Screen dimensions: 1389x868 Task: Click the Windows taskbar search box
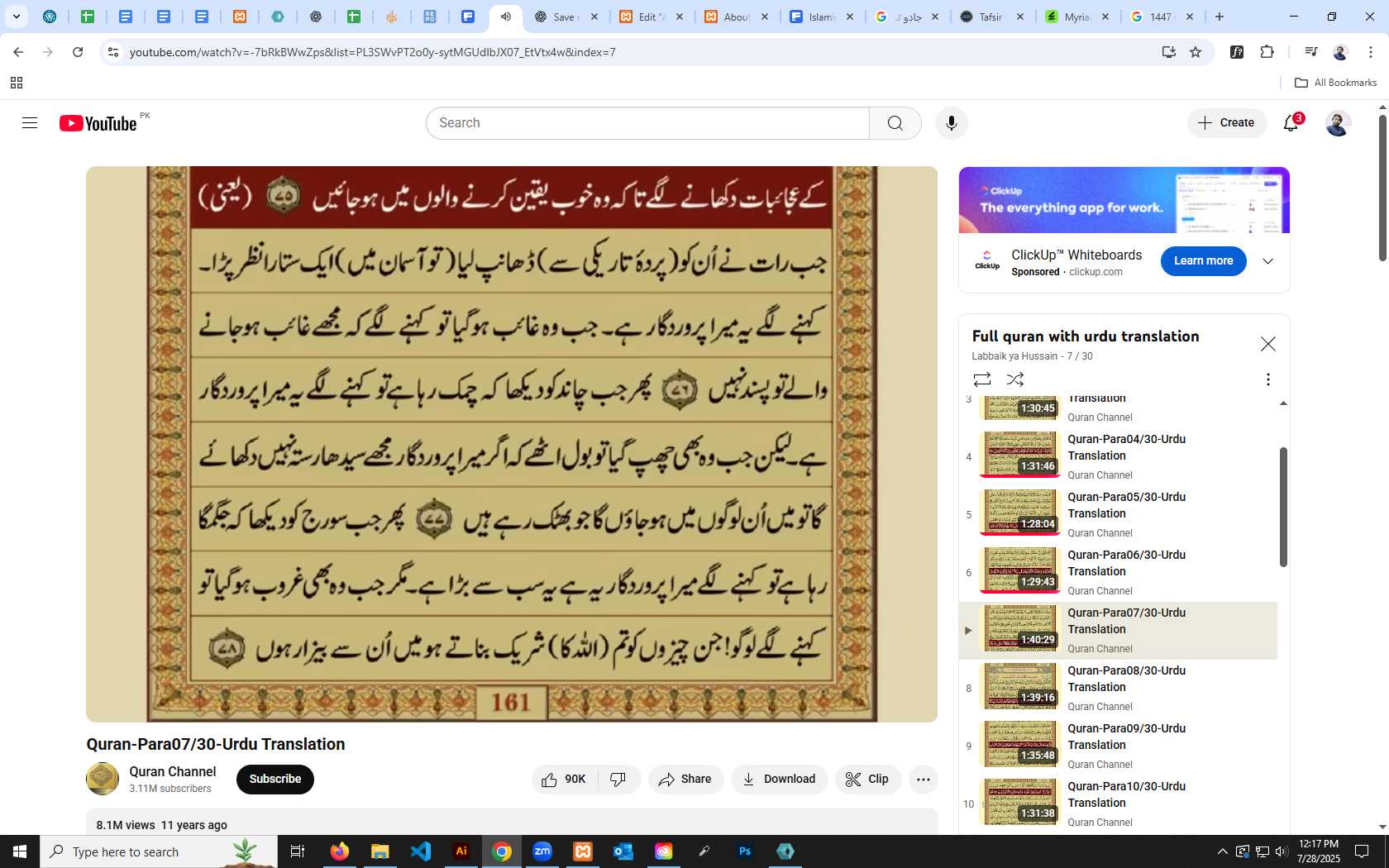click(x=159, y=851)
